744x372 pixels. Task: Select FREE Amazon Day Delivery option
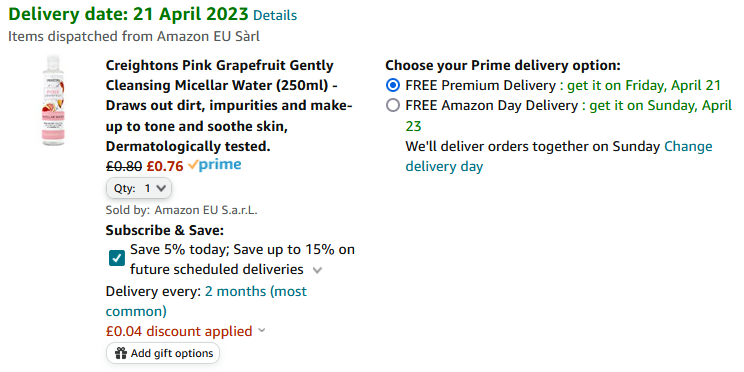pos(393,105)
